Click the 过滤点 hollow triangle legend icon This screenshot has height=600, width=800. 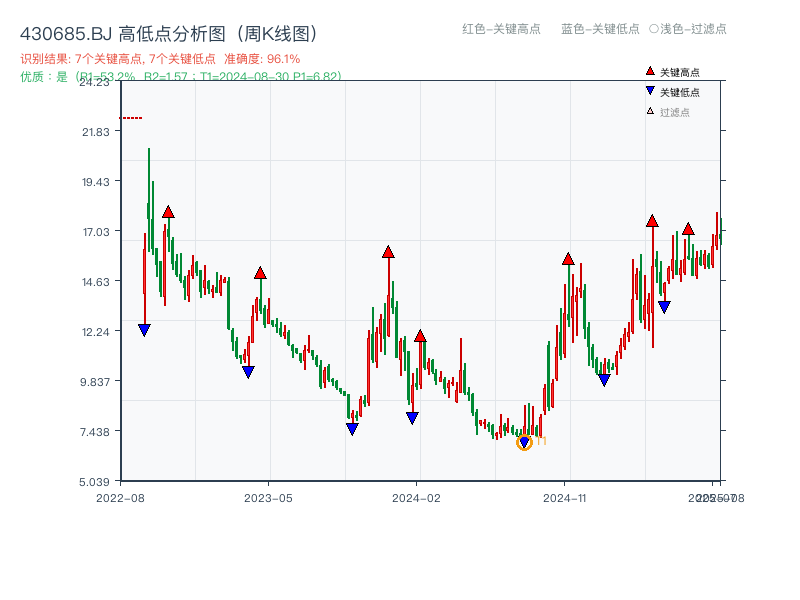click(648, 112)
